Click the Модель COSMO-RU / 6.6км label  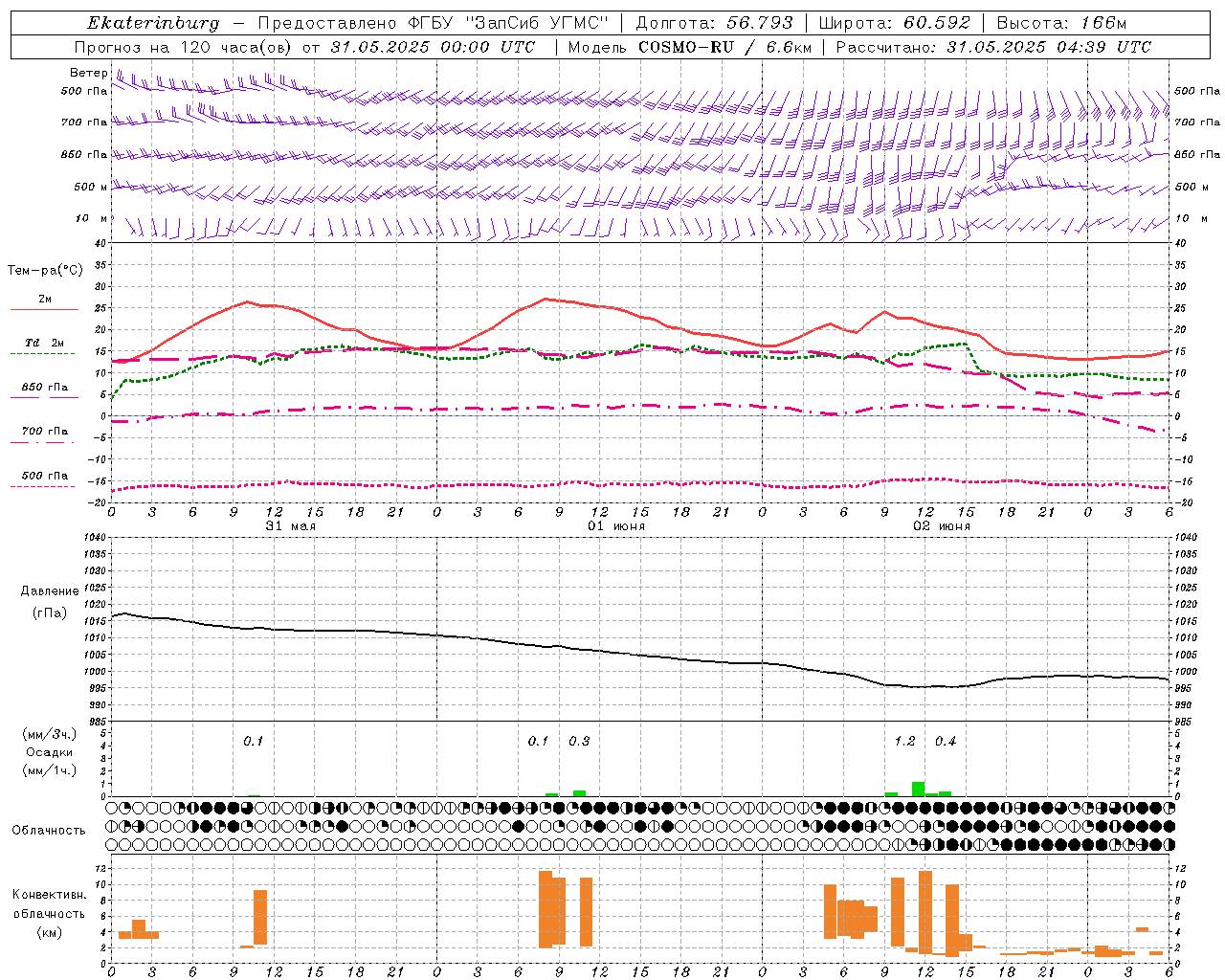[689, 47]
